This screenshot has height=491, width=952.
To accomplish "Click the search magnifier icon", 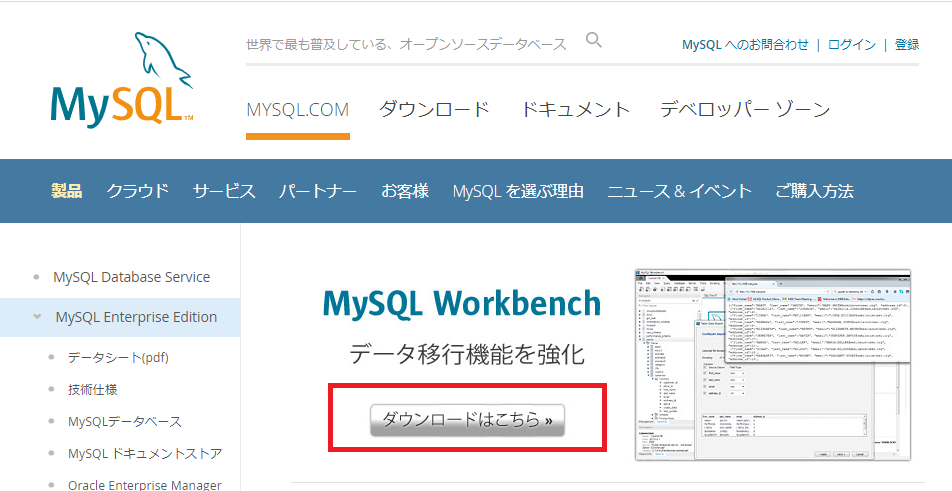I will (593, 41).
